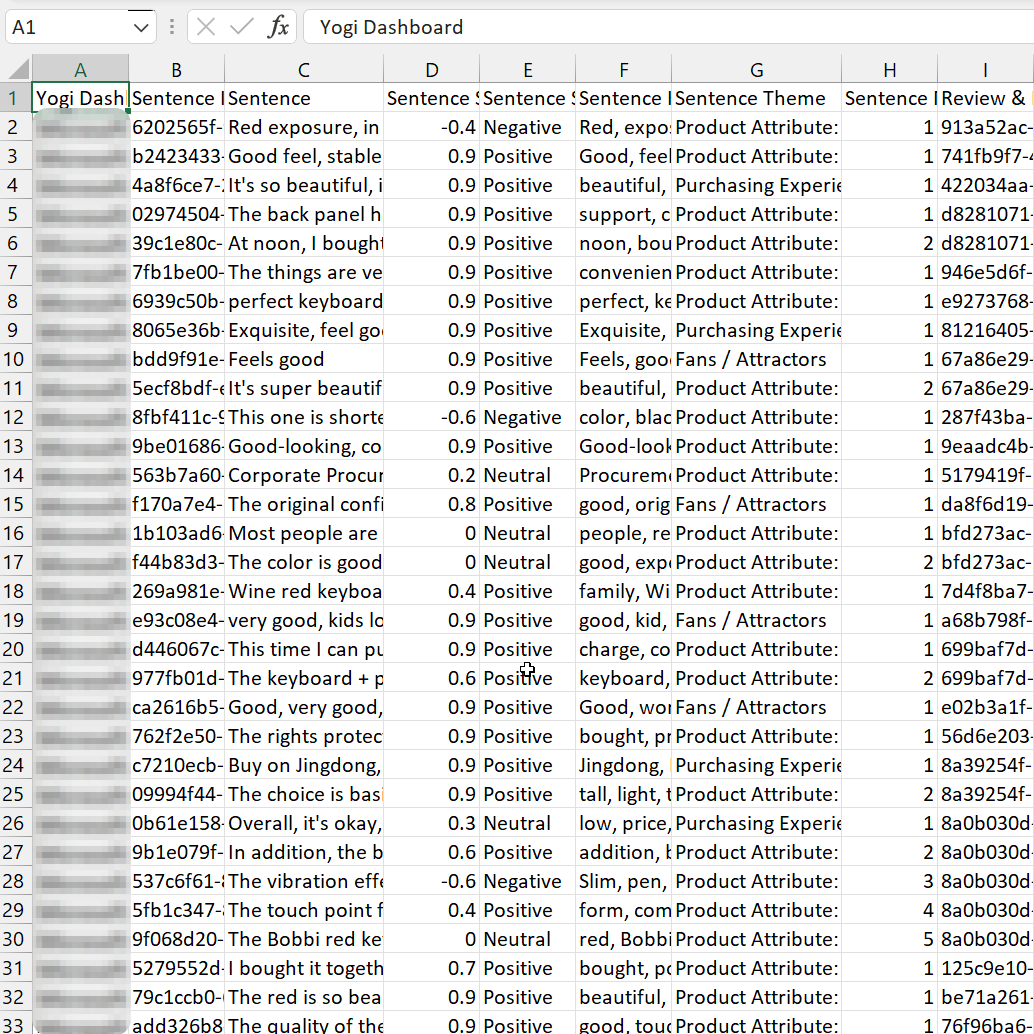Select column B header

(x=176, y=69)
